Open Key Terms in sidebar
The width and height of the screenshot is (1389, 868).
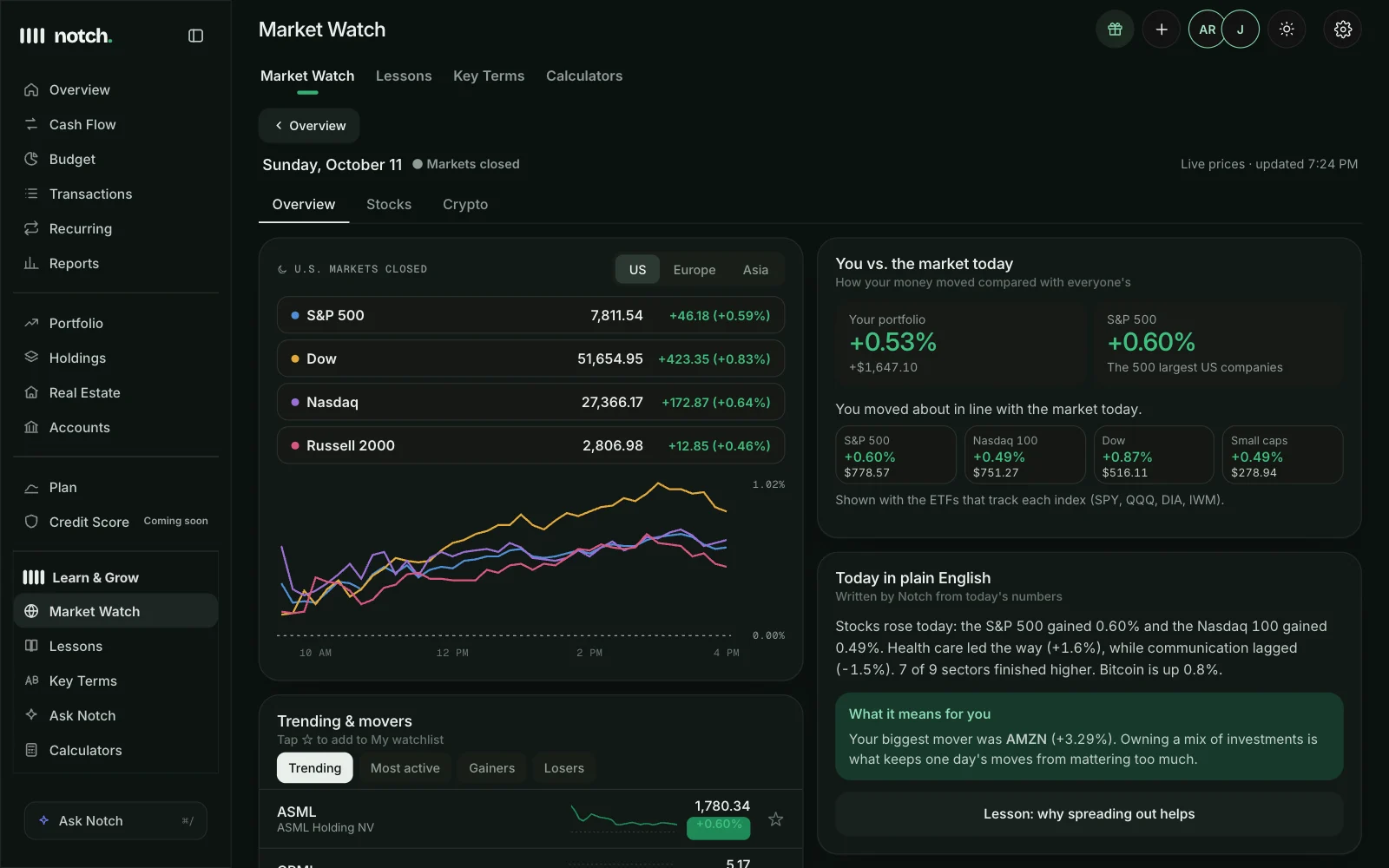click(115, 681)
